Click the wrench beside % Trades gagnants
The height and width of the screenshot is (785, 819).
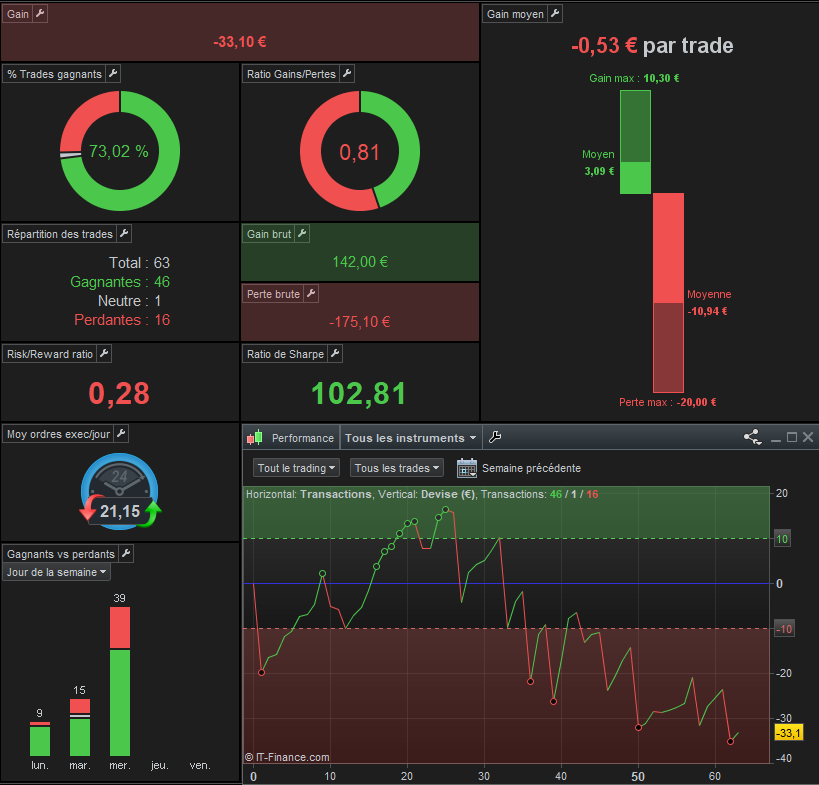tap(113, 74)
